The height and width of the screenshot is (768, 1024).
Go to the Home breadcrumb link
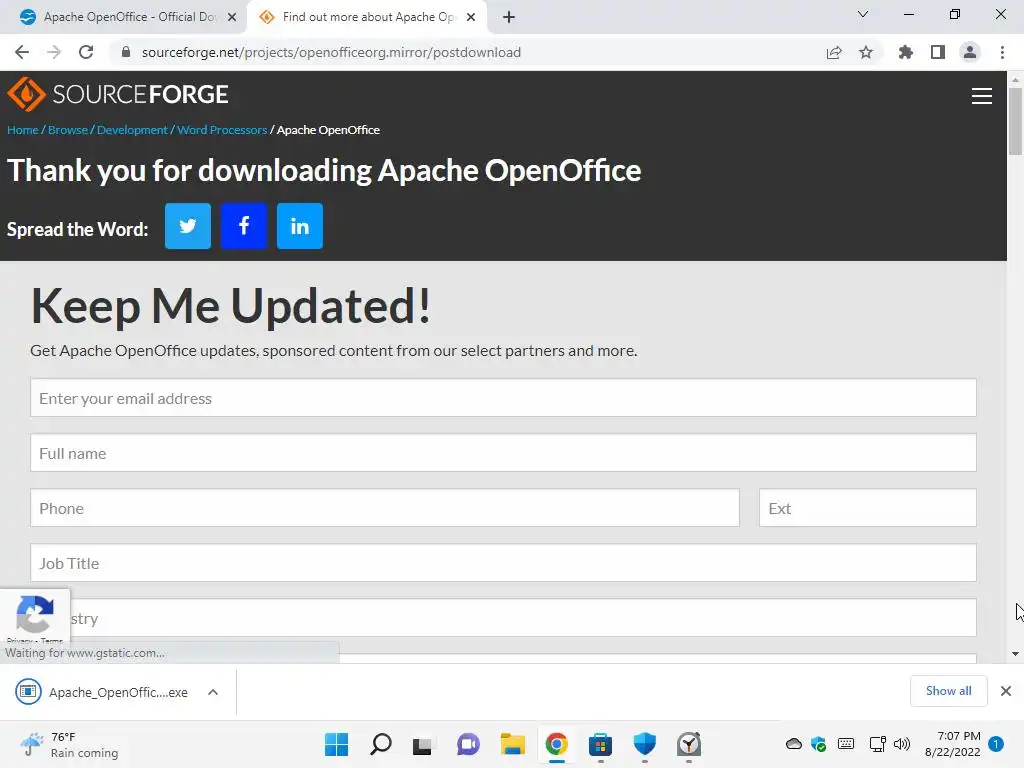[x=23, y=130]
